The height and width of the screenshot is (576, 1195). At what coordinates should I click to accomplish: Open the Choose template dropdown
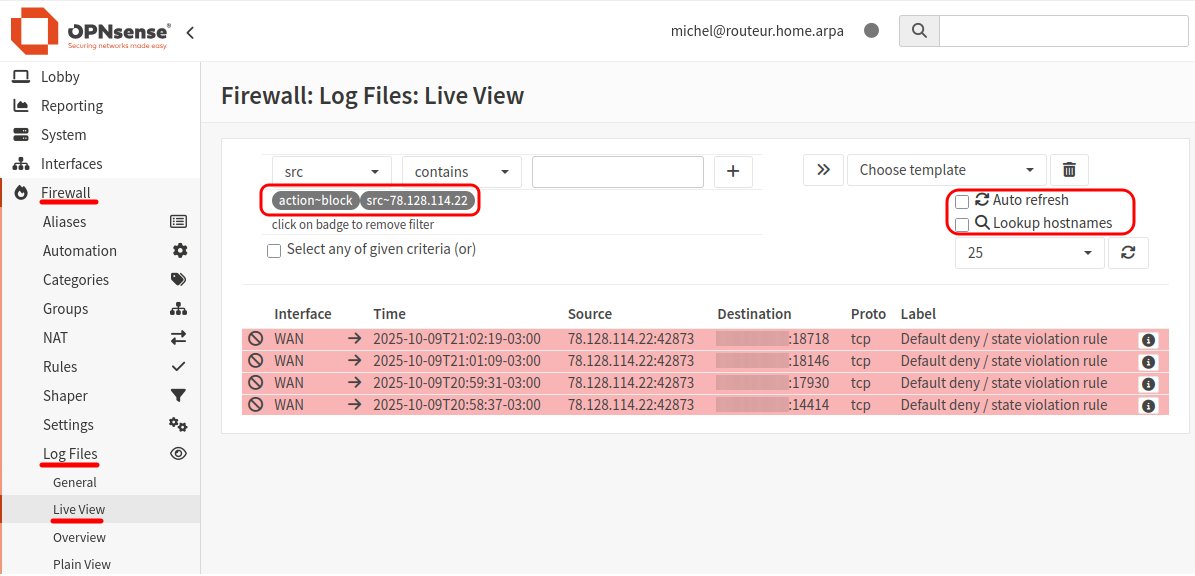(x=946, y=170)
